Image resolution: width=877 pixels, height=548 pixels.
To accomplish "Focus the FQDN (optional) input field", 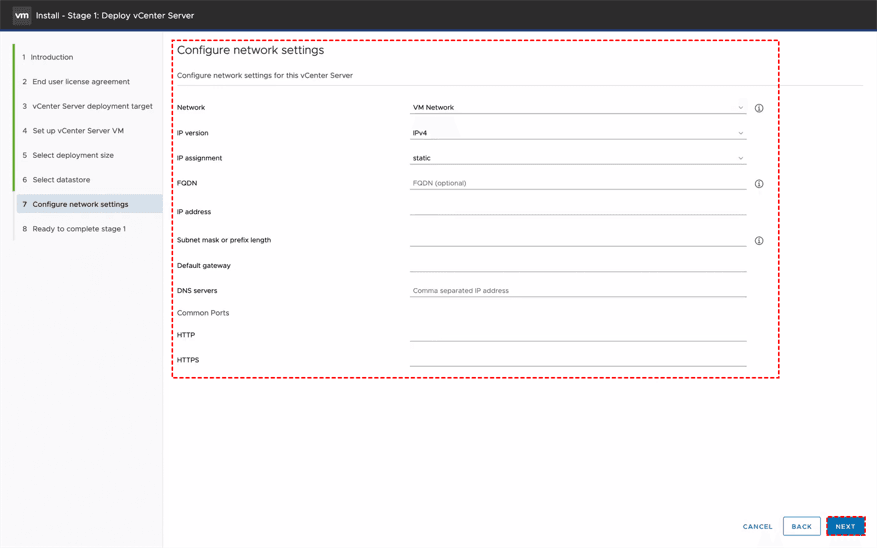I will click(578, 183).
